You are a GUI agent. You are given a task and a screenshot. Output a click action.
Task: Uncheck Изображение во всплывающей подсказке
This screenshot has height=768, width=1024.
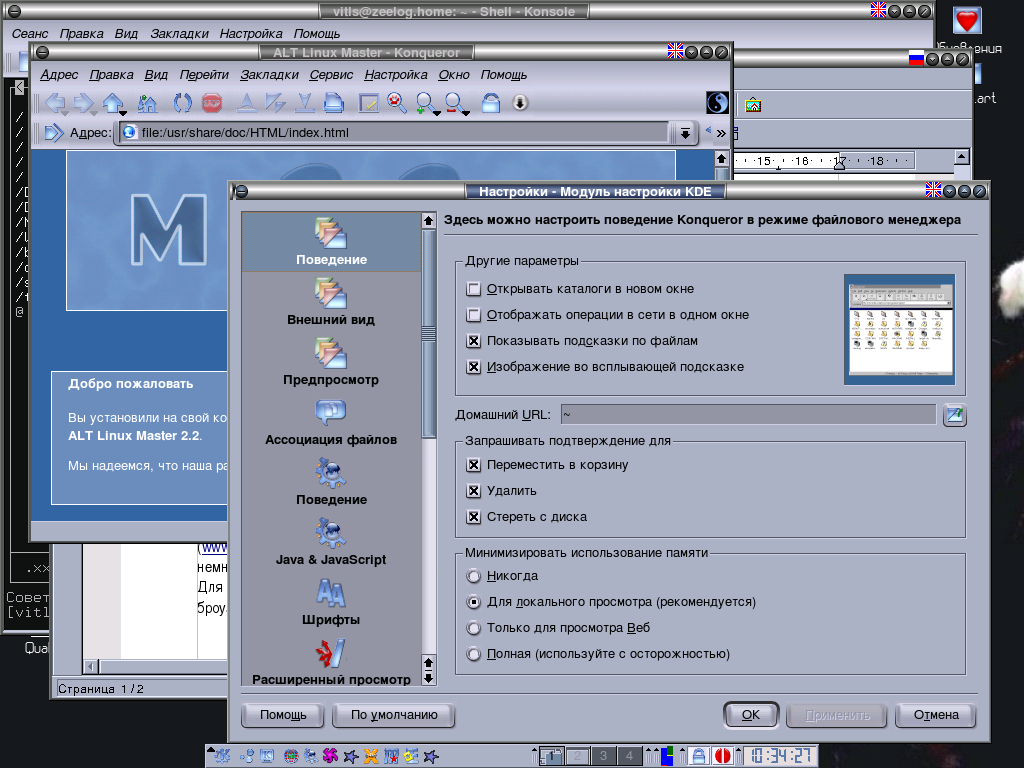(x=473, y=367)
